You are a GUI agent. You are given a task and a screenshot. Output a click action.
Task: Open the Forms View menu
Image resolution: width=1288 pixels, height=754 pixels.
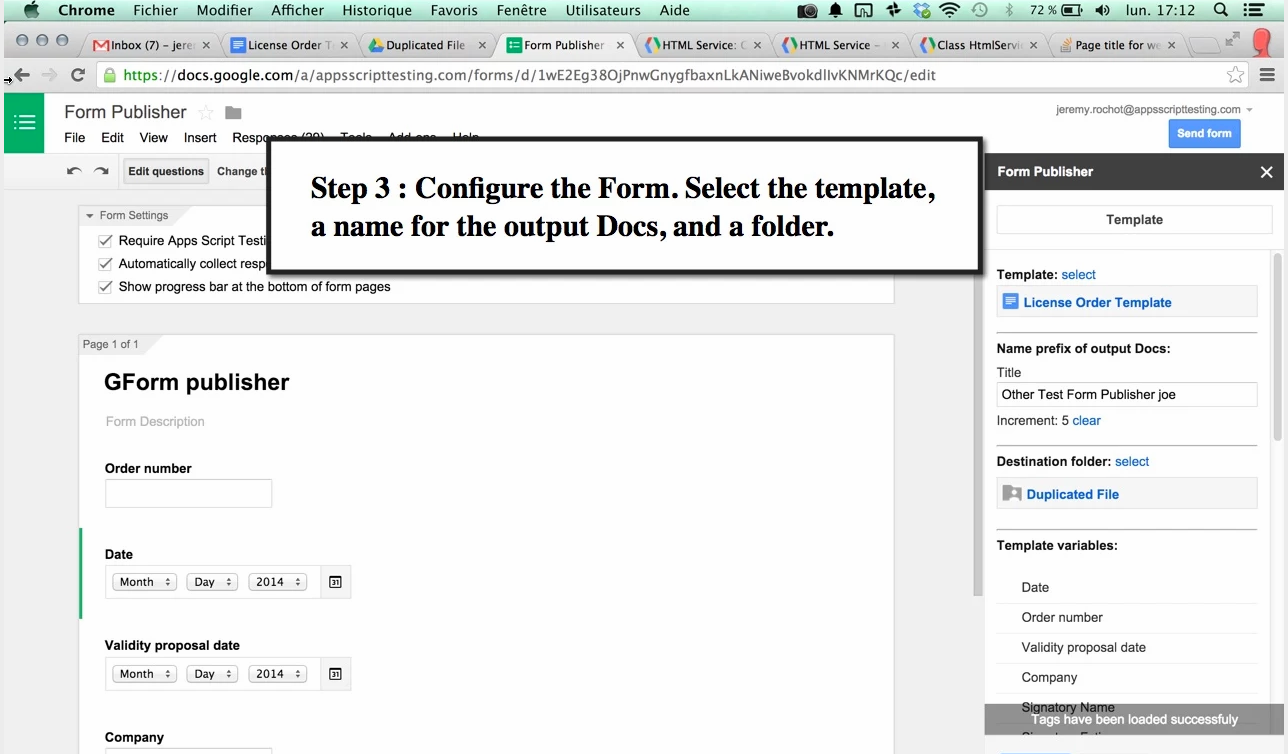pyautogui.click(x=153, y=138)
